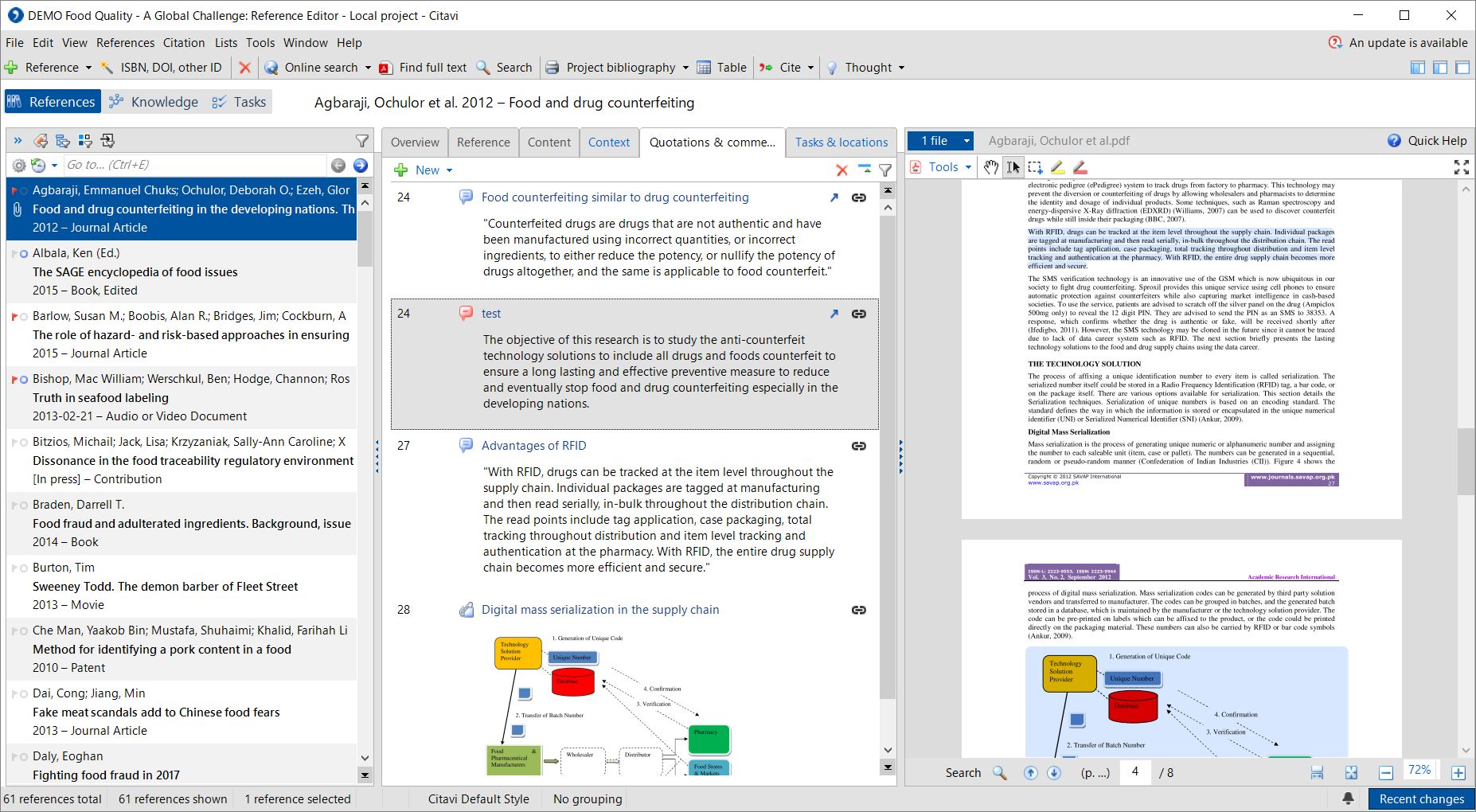Open the '1 file' attachment dropdown

[x=966, y=141]
